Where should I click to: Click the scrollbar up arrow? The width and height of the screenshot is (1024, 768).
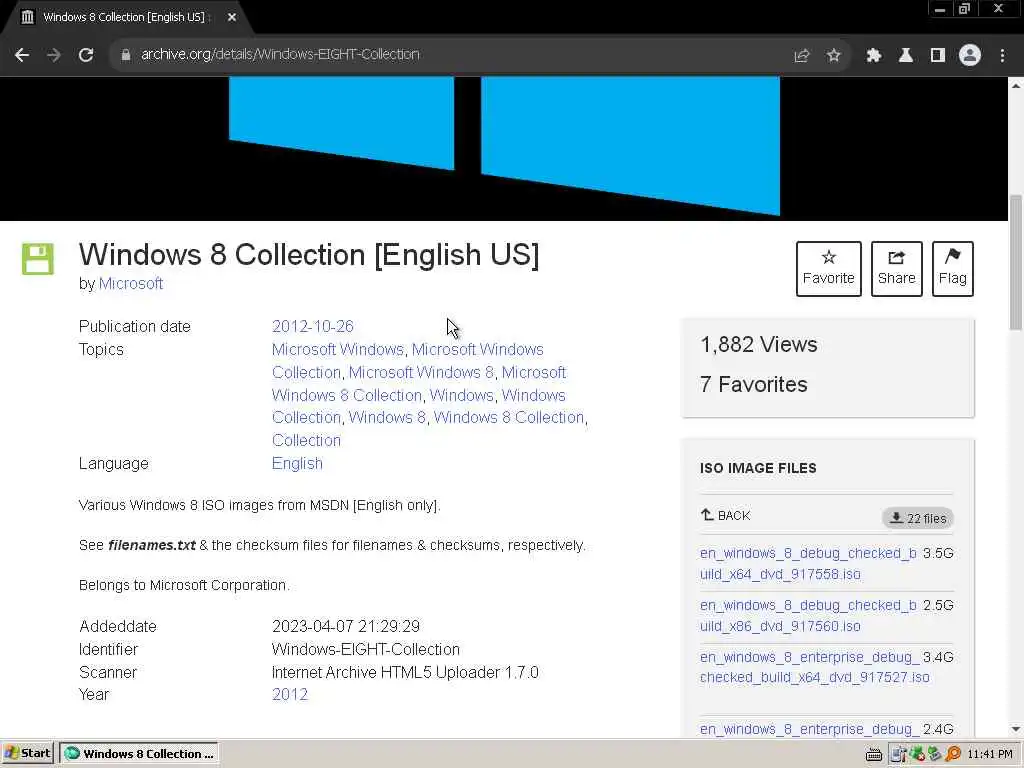point(1016,85)
